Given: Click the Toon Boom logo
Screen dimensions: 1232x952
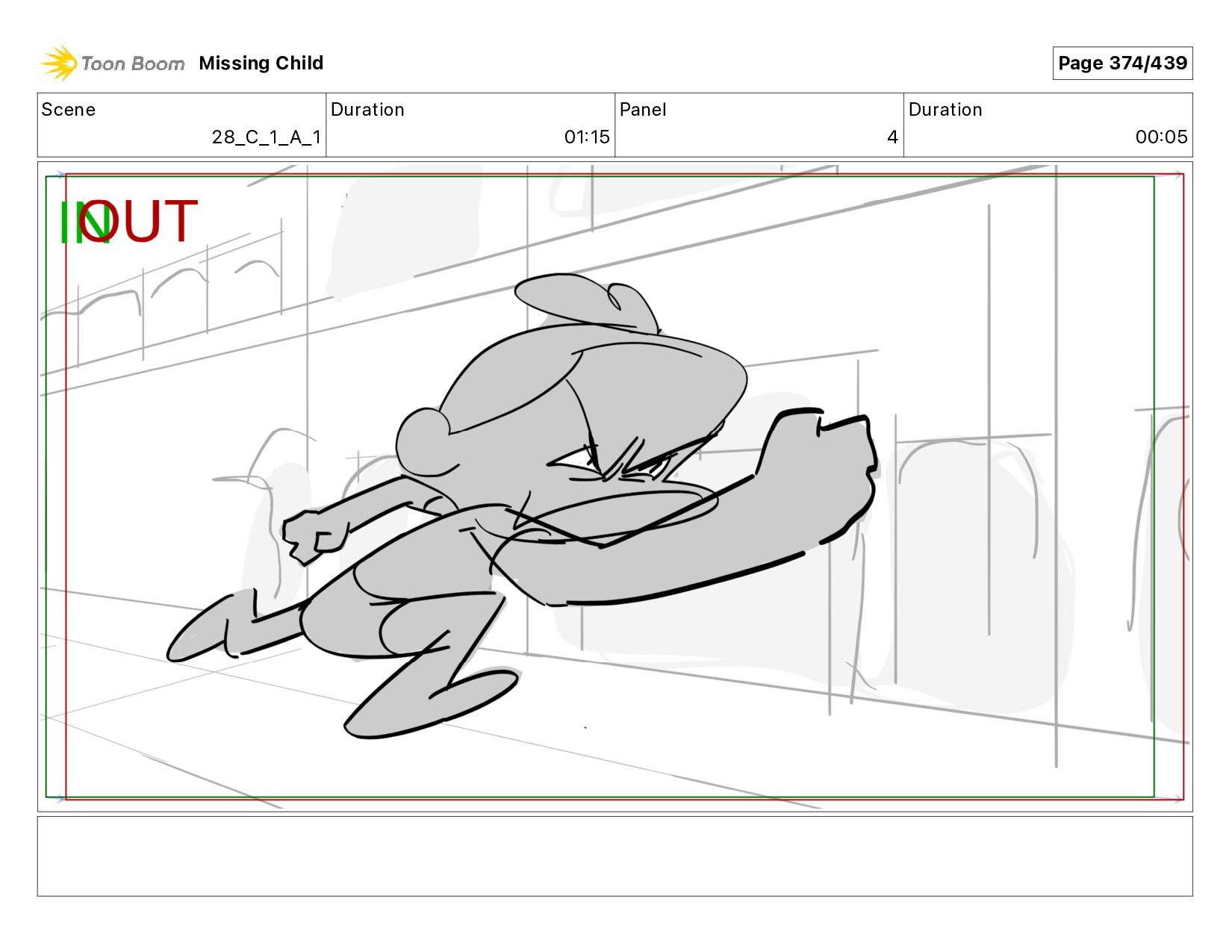Looking at the screenshot, I should click(x=112, y=63).
